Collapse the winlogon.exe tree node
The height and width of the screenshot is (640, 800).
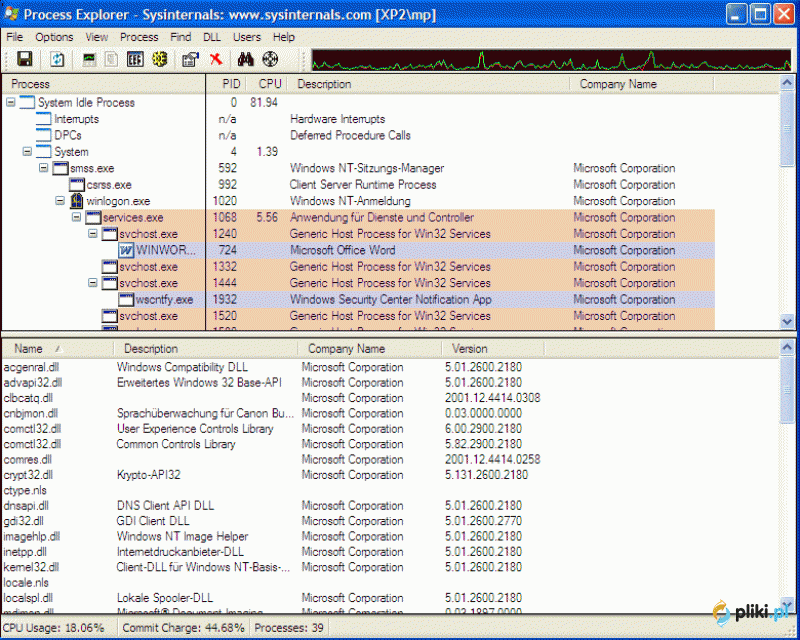point(60,201)
